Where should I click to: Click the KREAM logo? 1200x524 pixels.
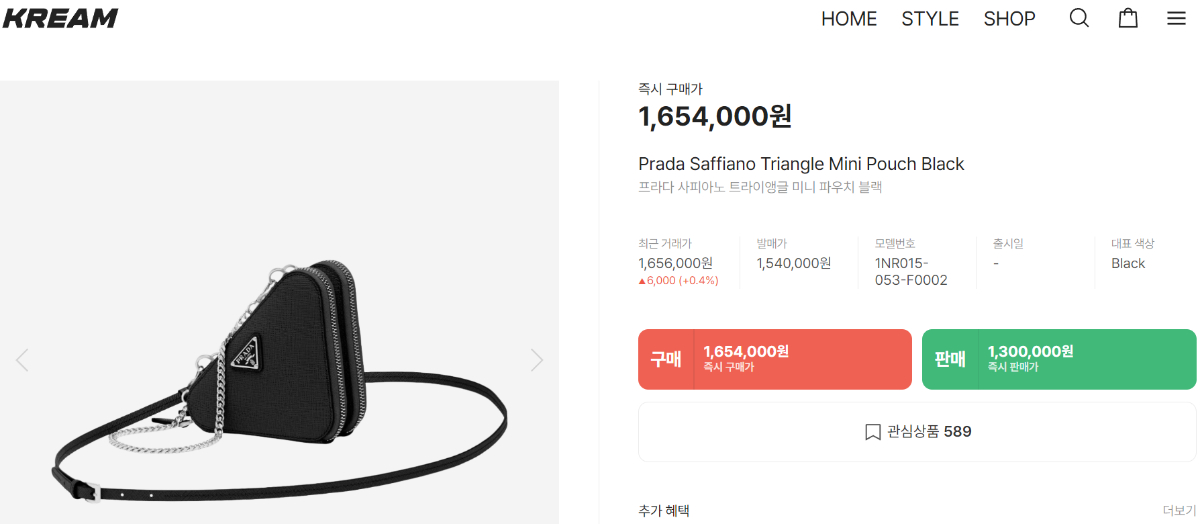[x=60, y=18]
